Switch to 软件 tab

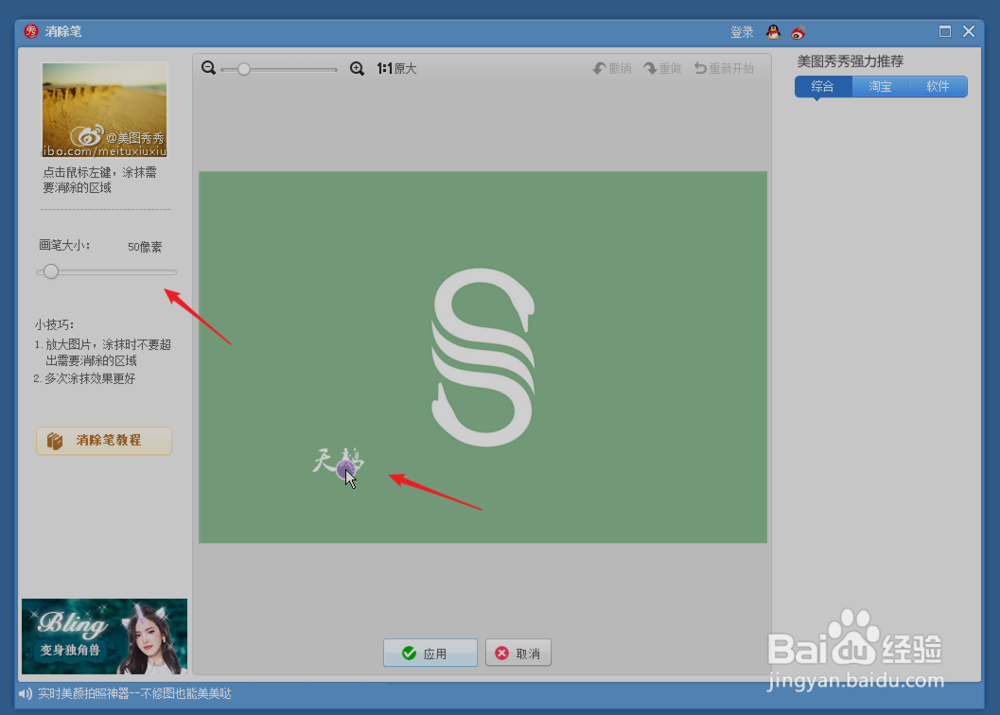[x=938, y=87]
